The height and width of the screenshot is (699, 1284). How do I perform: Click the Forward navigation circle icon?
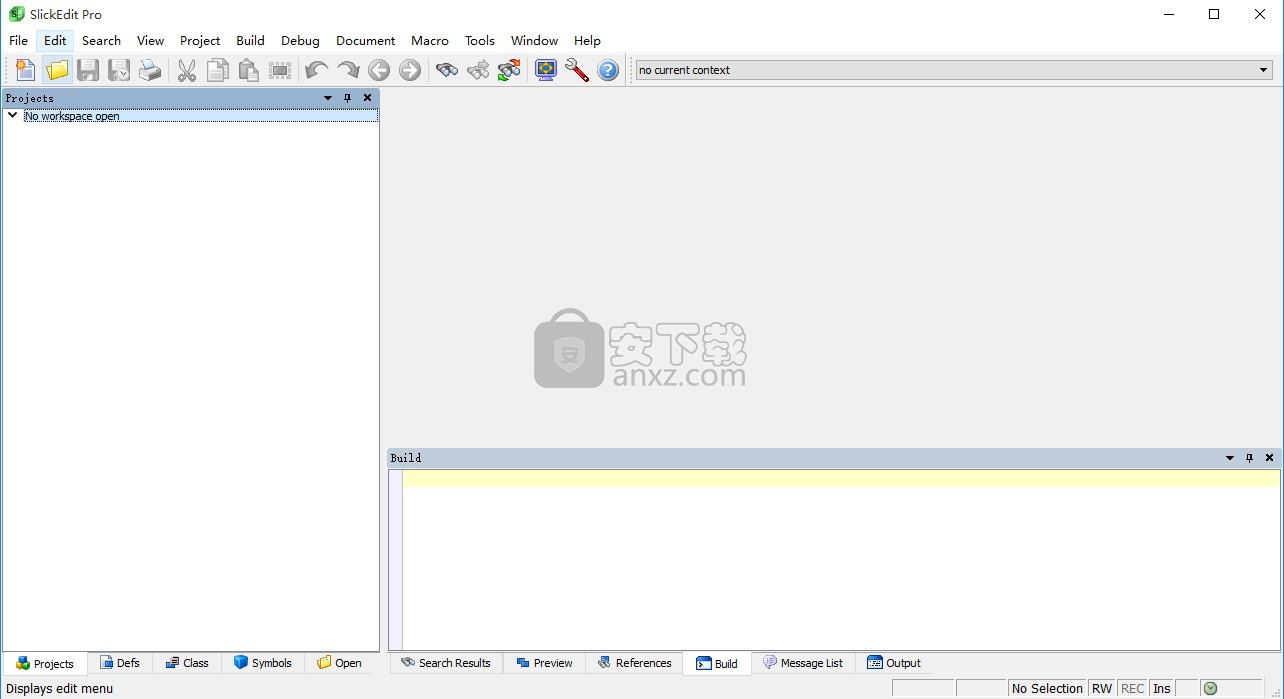coord(410,70)
